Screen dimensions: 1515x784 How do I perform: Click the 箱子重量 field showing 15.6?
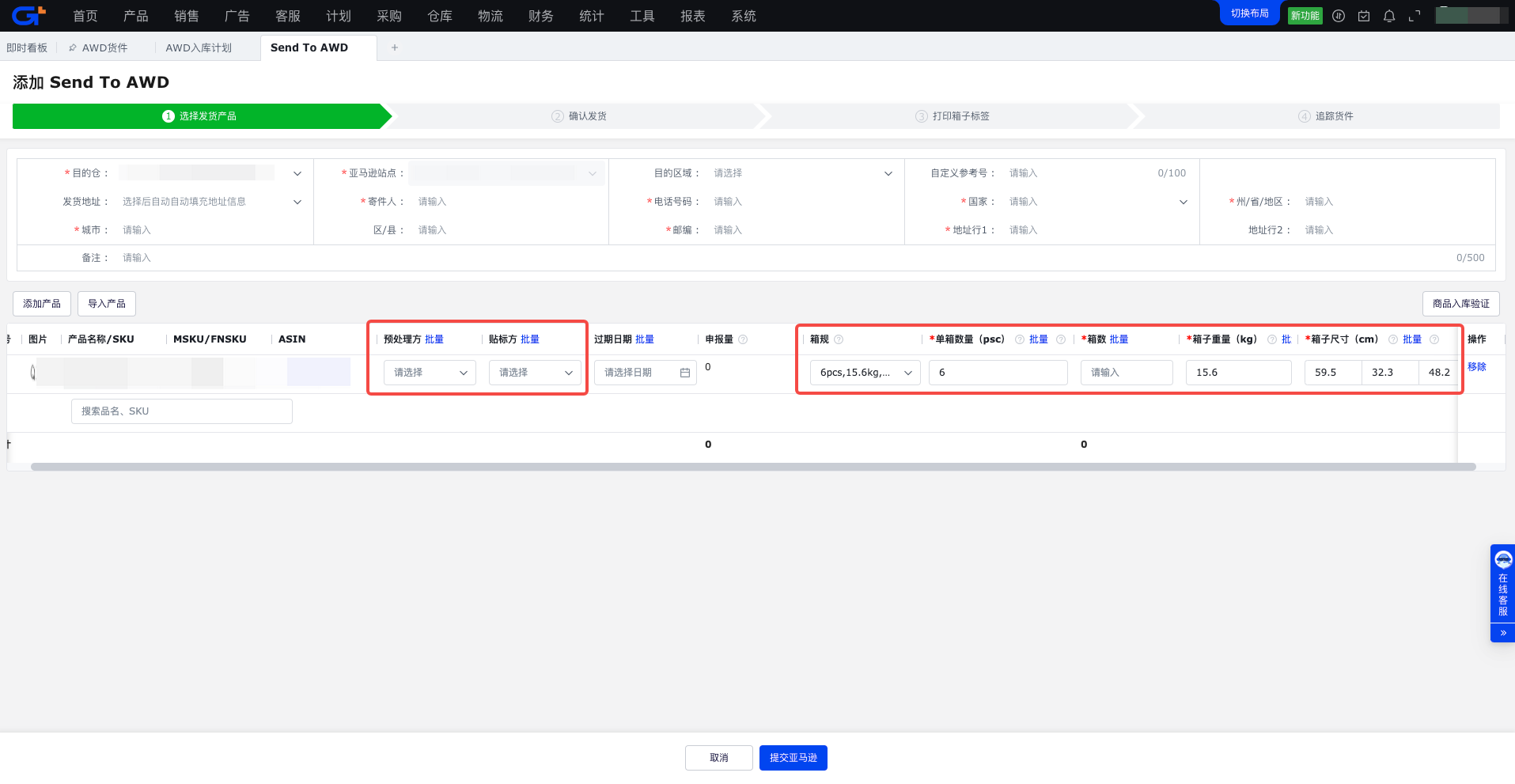1239,373
